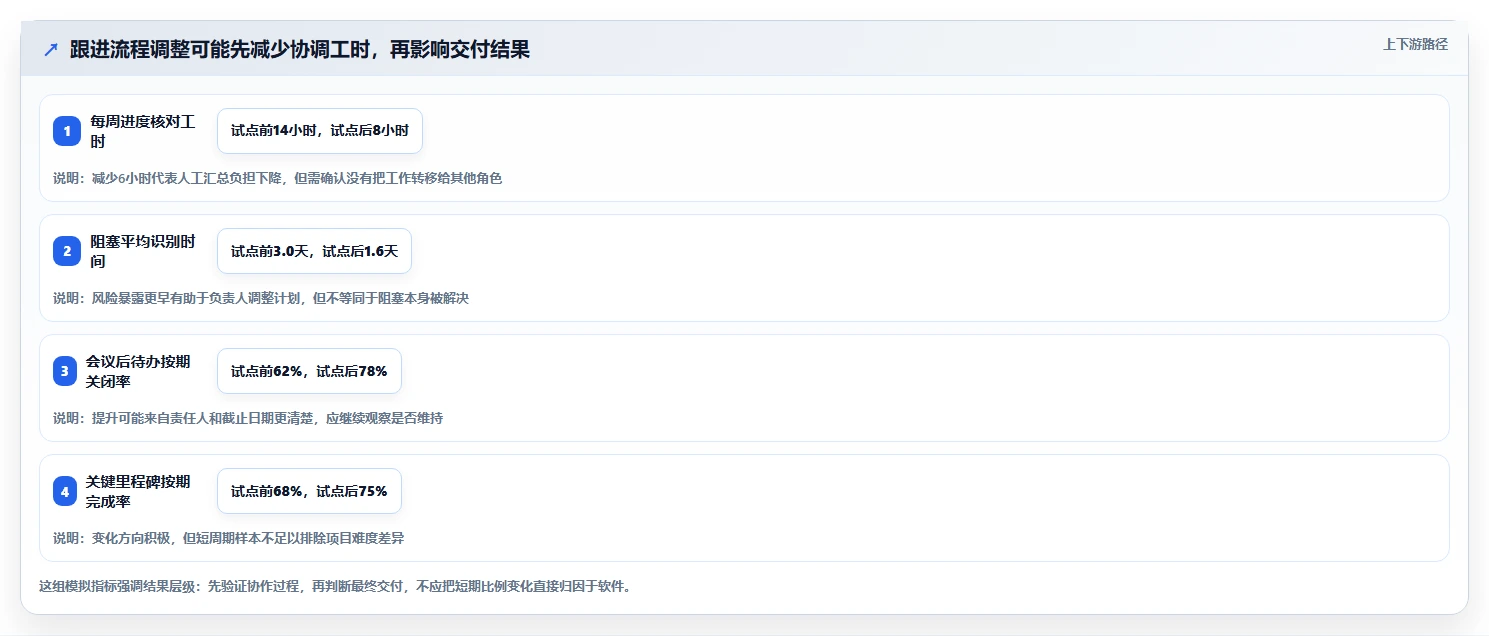Click the panel title 跟进流程调整可能先减少协调工时

pos(300,50)
